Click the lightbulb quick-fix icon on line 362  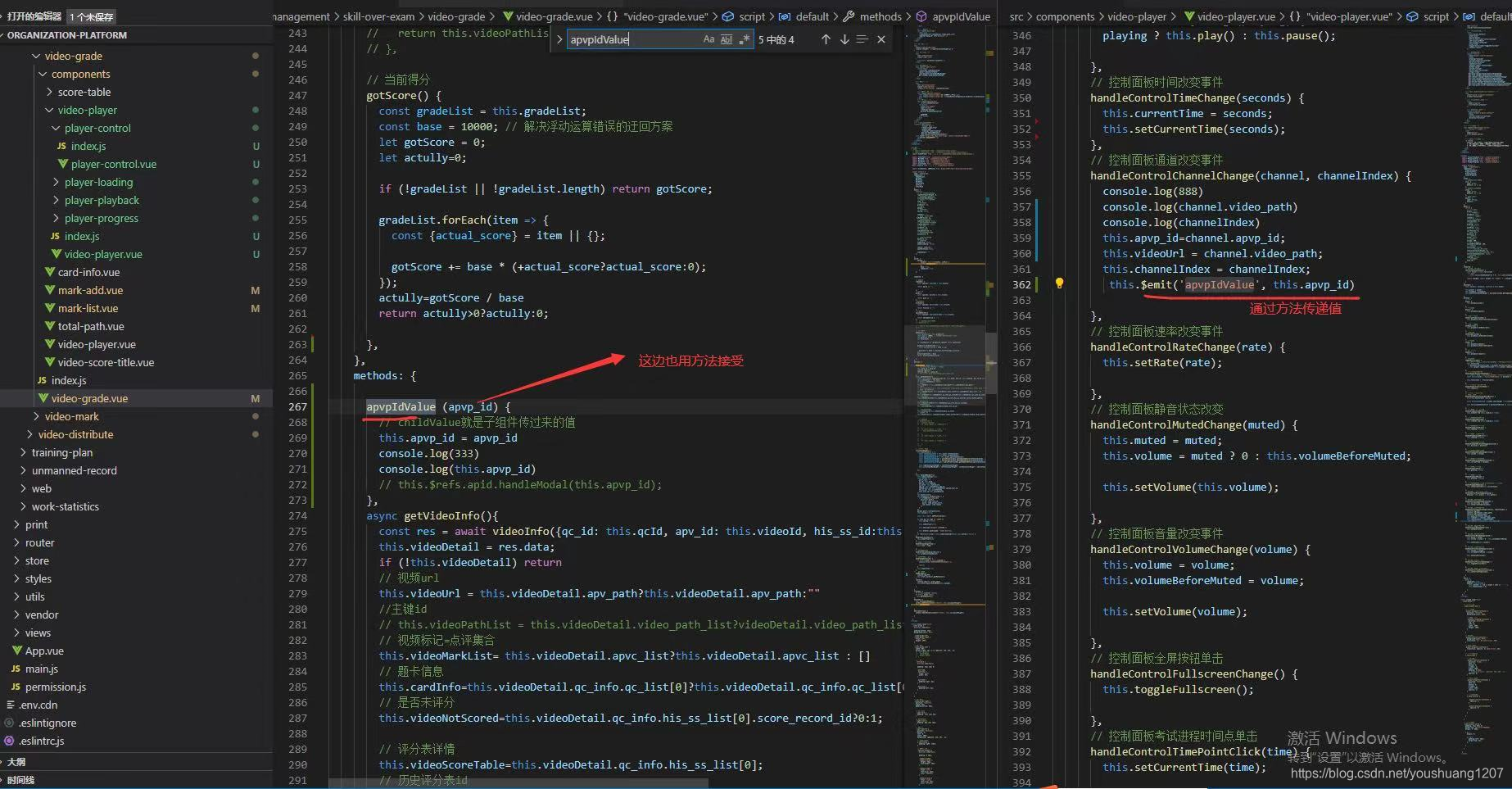[x=1059, y=283]
